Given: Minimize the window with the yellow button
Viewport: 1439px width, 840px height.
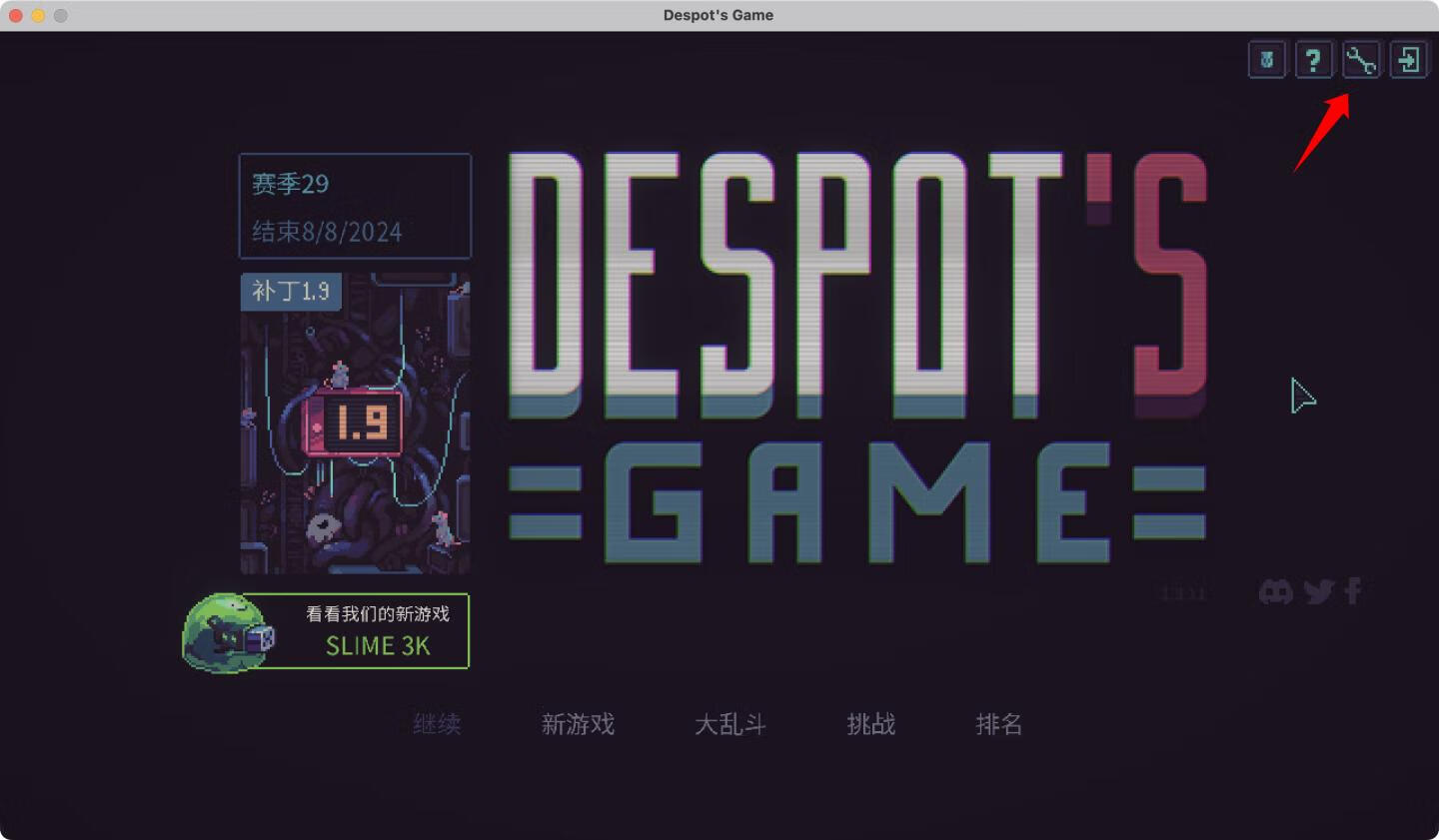Looking at the screenshot, I should [38, 15].
